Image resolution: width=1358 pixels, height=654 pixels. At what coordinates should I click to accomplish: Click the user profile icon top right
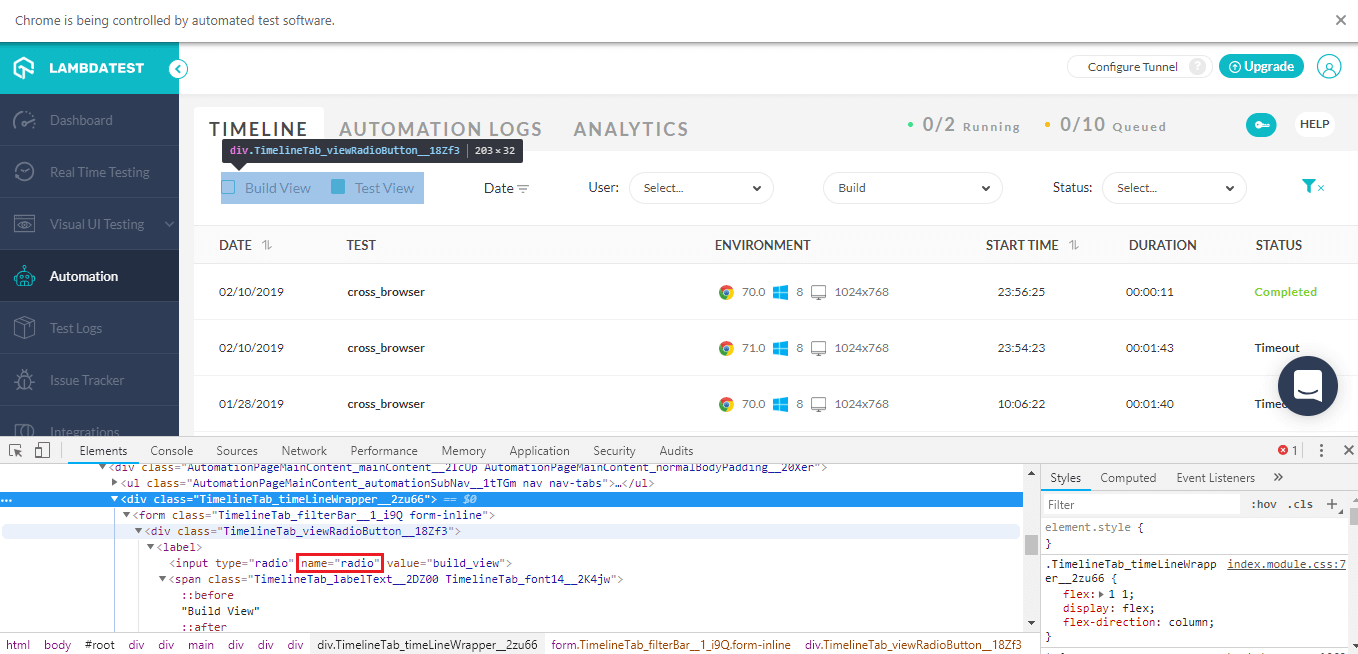click(1329, 66)
